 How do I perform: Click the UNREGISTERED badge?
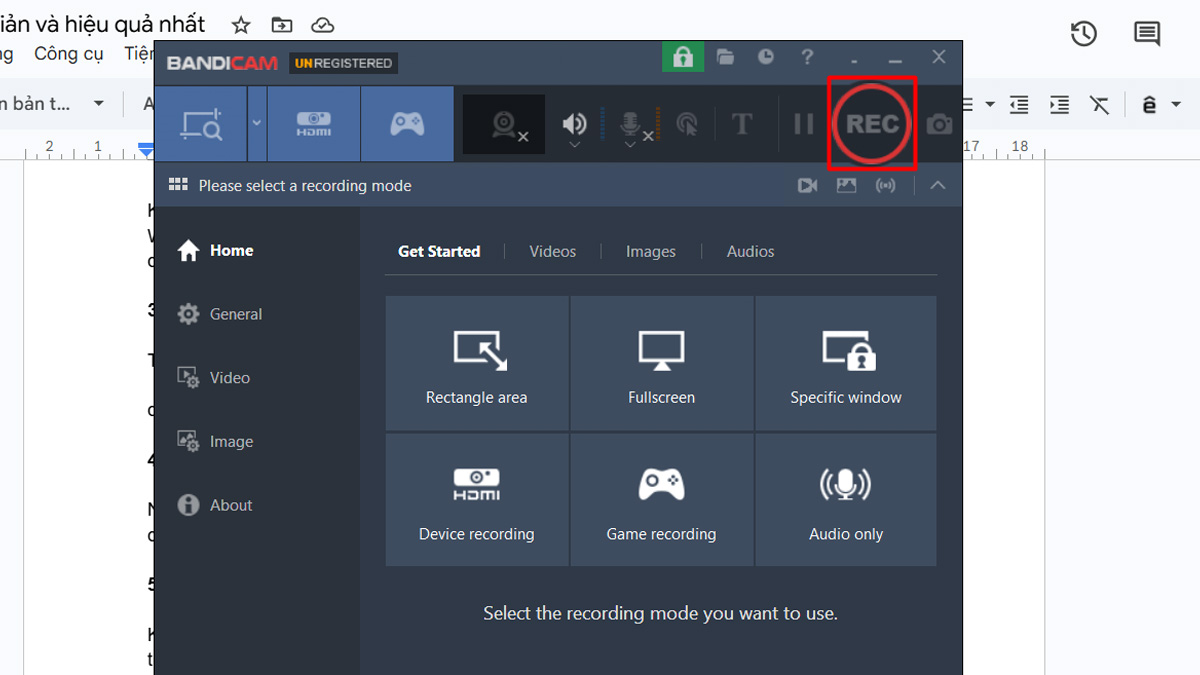343,63
